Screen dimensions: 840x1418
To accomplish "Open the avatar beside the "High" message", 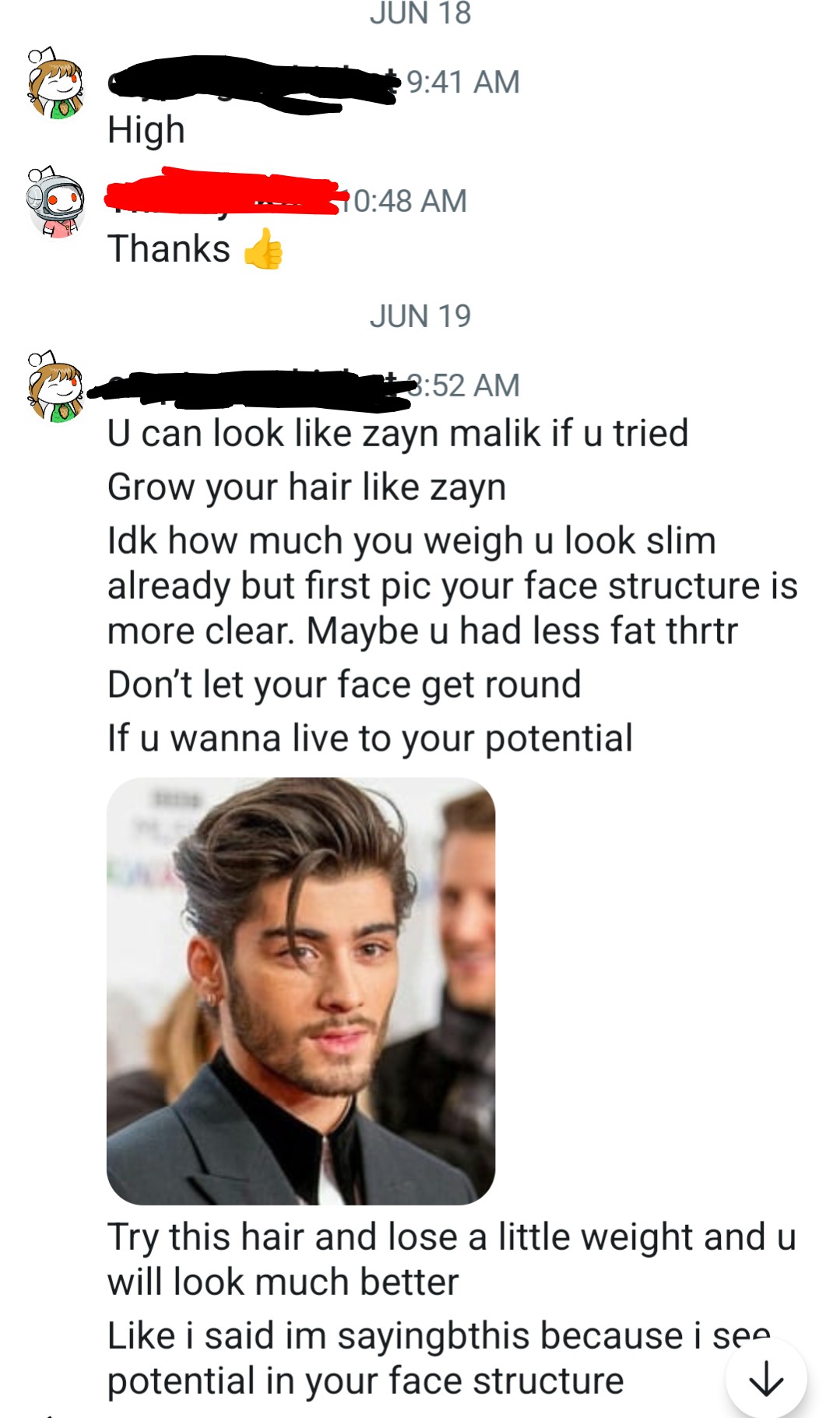I will (55, 84).
